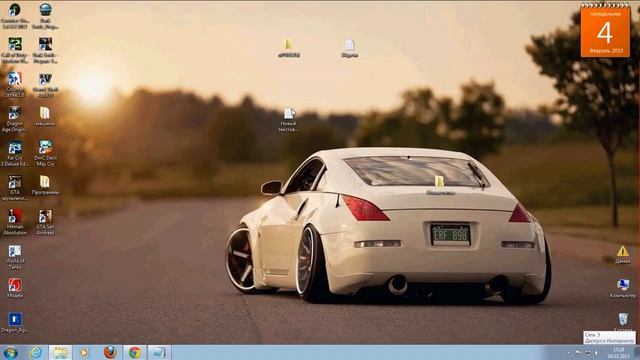Viewport: 640px width, 360px height.
Task: Open the red-and-white logo desktop shortcut
Action: coord(15,288)
